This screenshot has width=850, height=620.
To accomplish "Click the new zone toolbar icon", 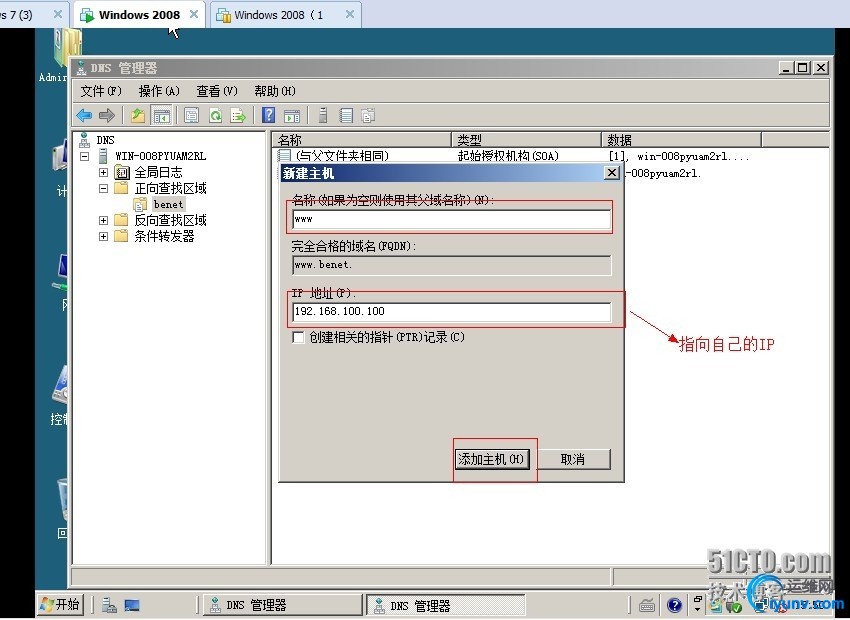I will 369,115.
